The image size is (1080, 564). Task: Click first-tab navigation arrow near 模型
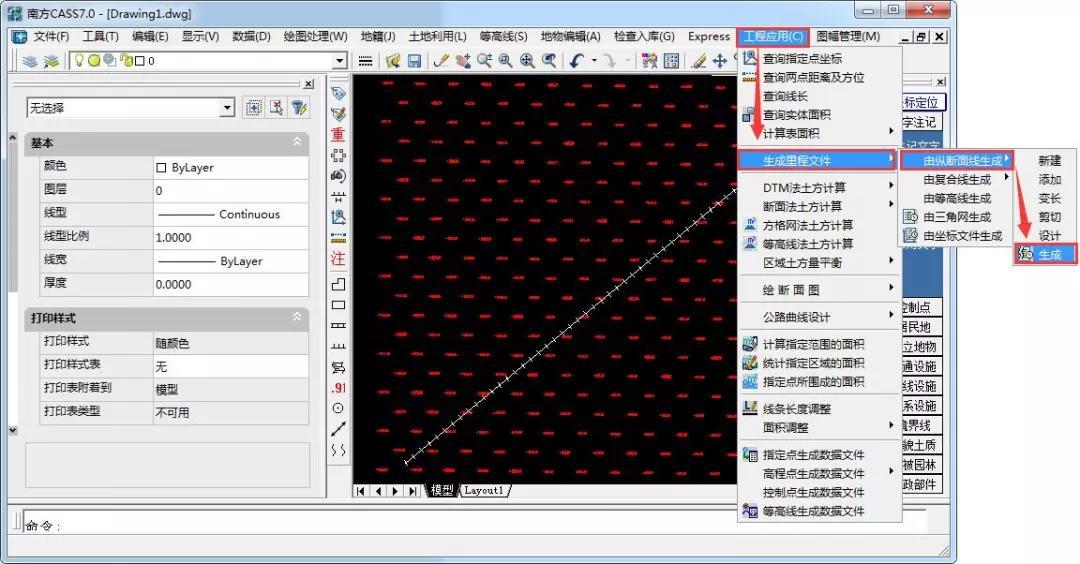(x=361, y=491)
